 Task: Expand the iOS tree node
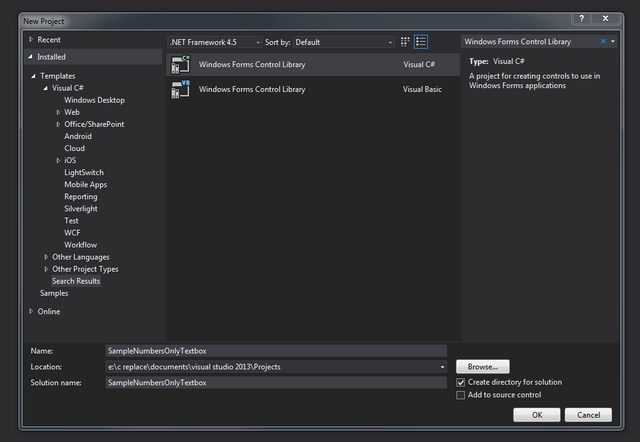tap(58, 160)
